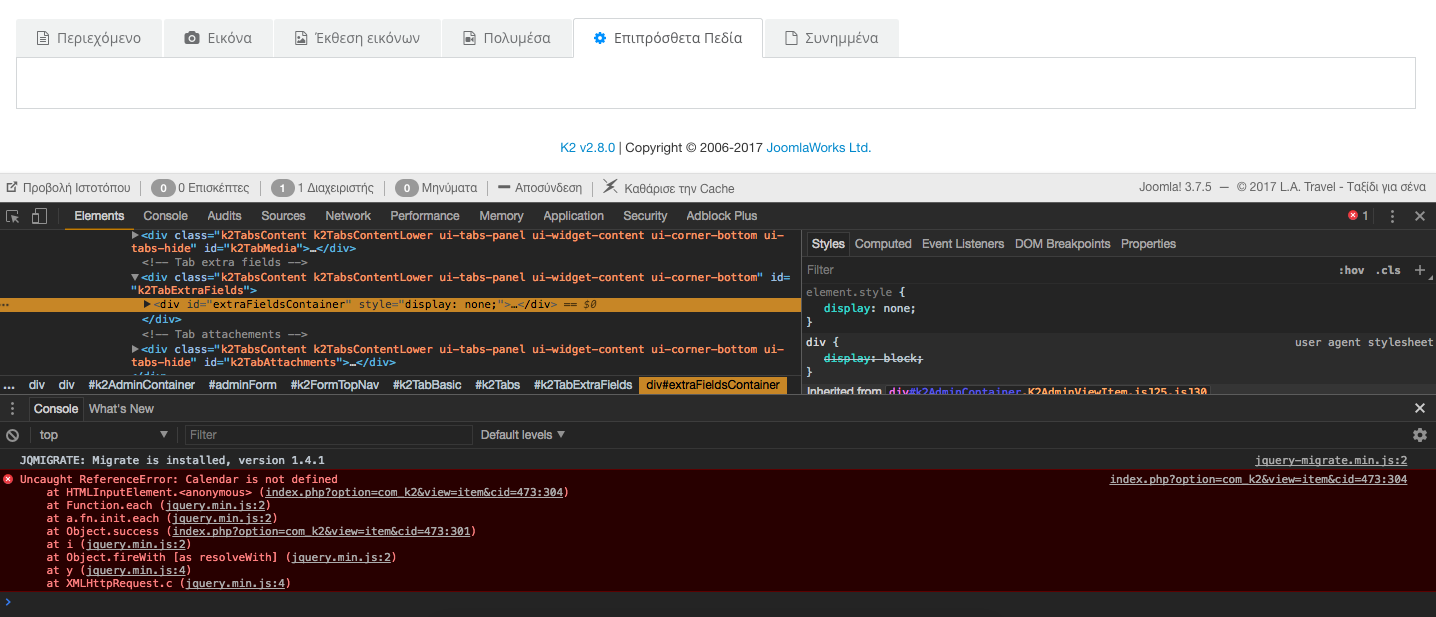Switch to the Network DevTools tab
This screenshot has height=617, width=1436.
pos(348,216)
